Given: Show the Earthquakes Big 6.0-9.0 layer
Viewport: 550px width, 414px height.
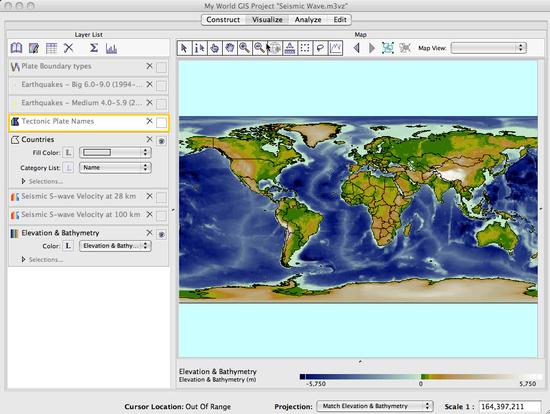Looking at the screenshot, I should pos(161,85).
